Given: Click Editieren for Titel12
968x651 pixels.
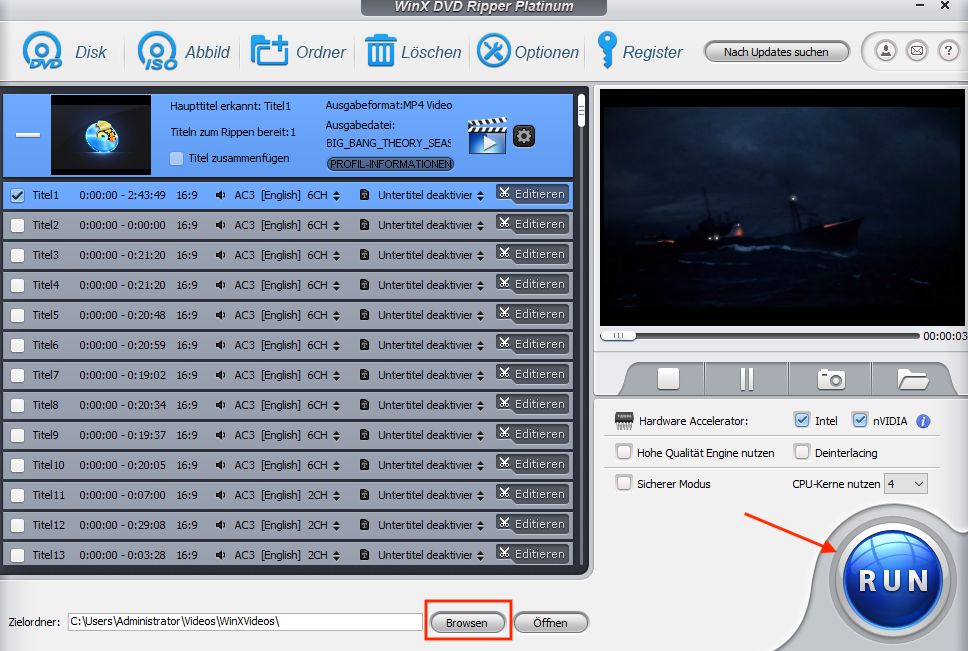Looking at the screenshot, I should [x=532, y=524].
